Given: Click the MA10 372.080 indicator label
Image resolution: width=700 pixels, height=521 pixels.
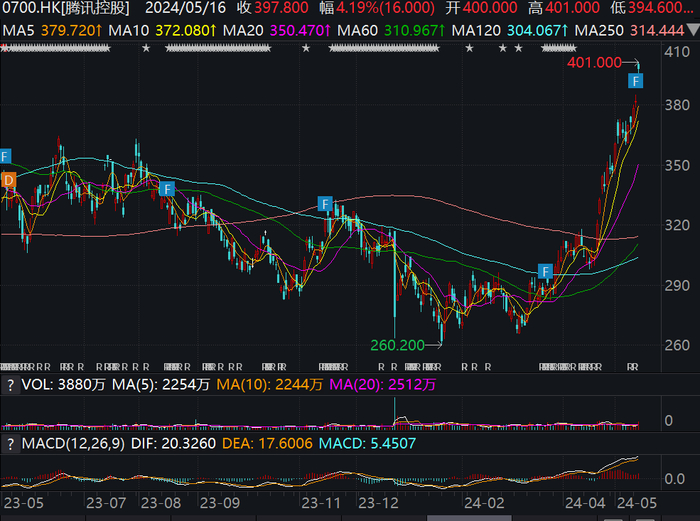Looking at the screenshot, I should pyautogui.click(x=162, y=30).
